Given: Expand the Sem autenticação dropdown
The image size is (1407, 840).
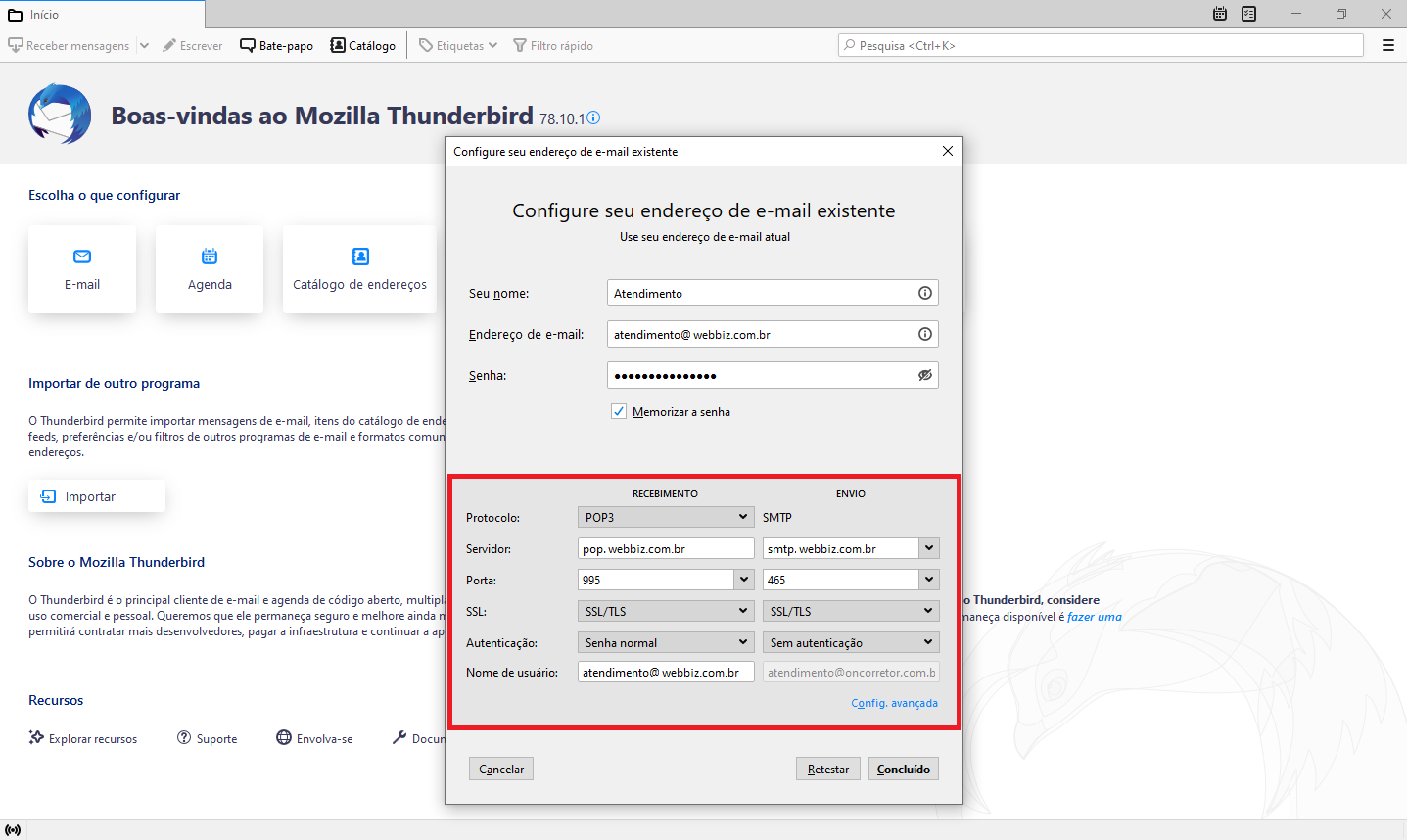Looking at the screenshot, I should coord(850,642).
